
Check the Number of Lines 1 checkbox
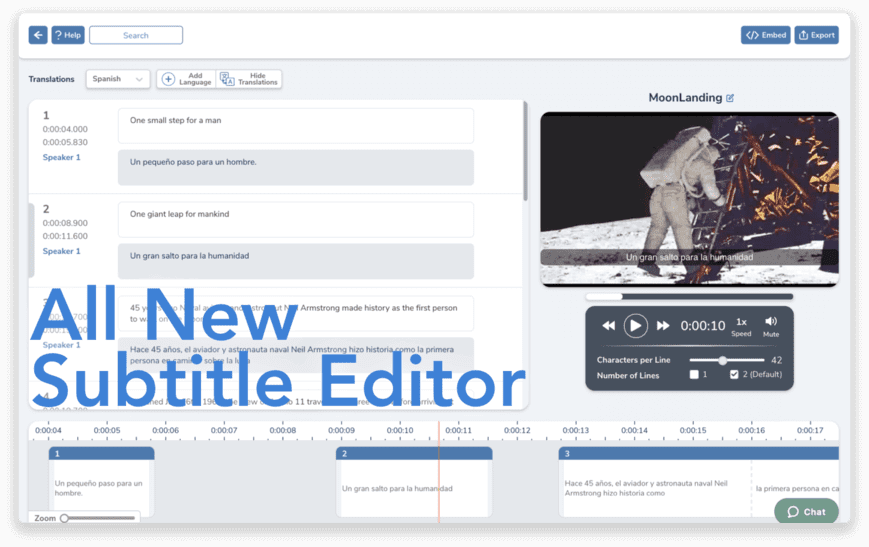click(694, 375)
